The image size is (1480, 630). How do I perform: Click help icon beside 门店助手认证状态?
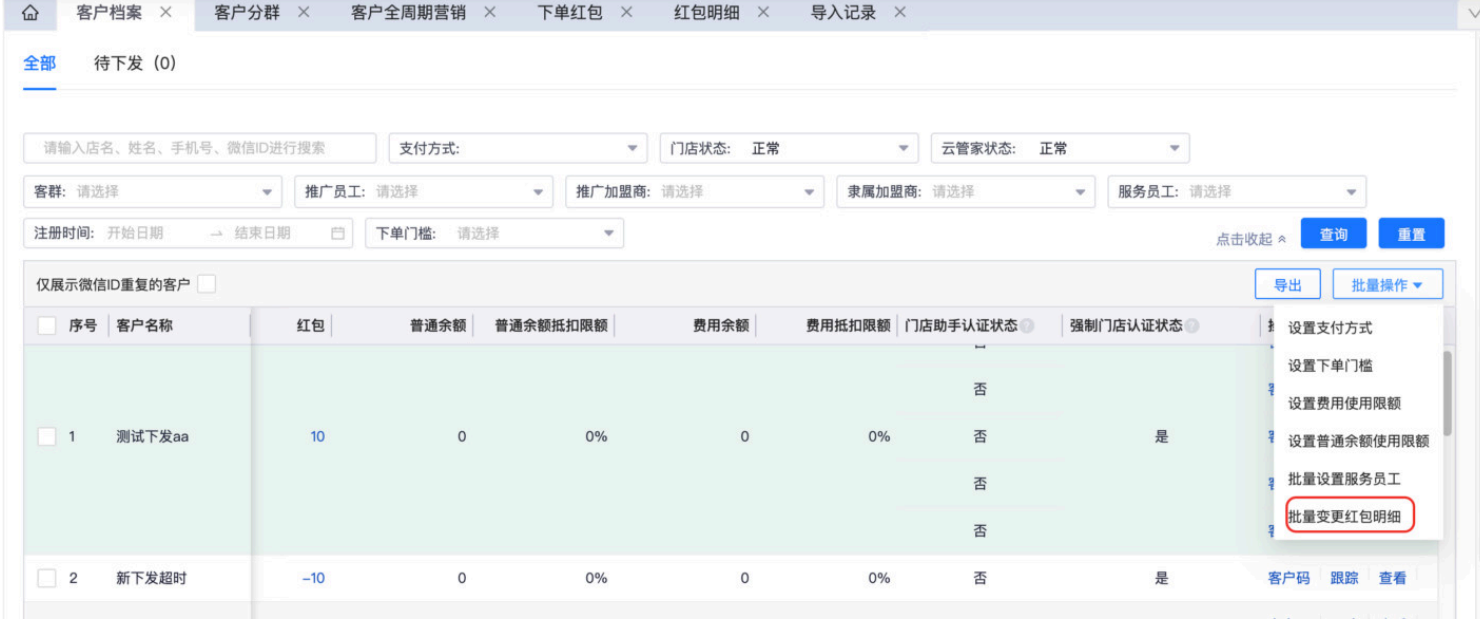(x=1027, y=326)
